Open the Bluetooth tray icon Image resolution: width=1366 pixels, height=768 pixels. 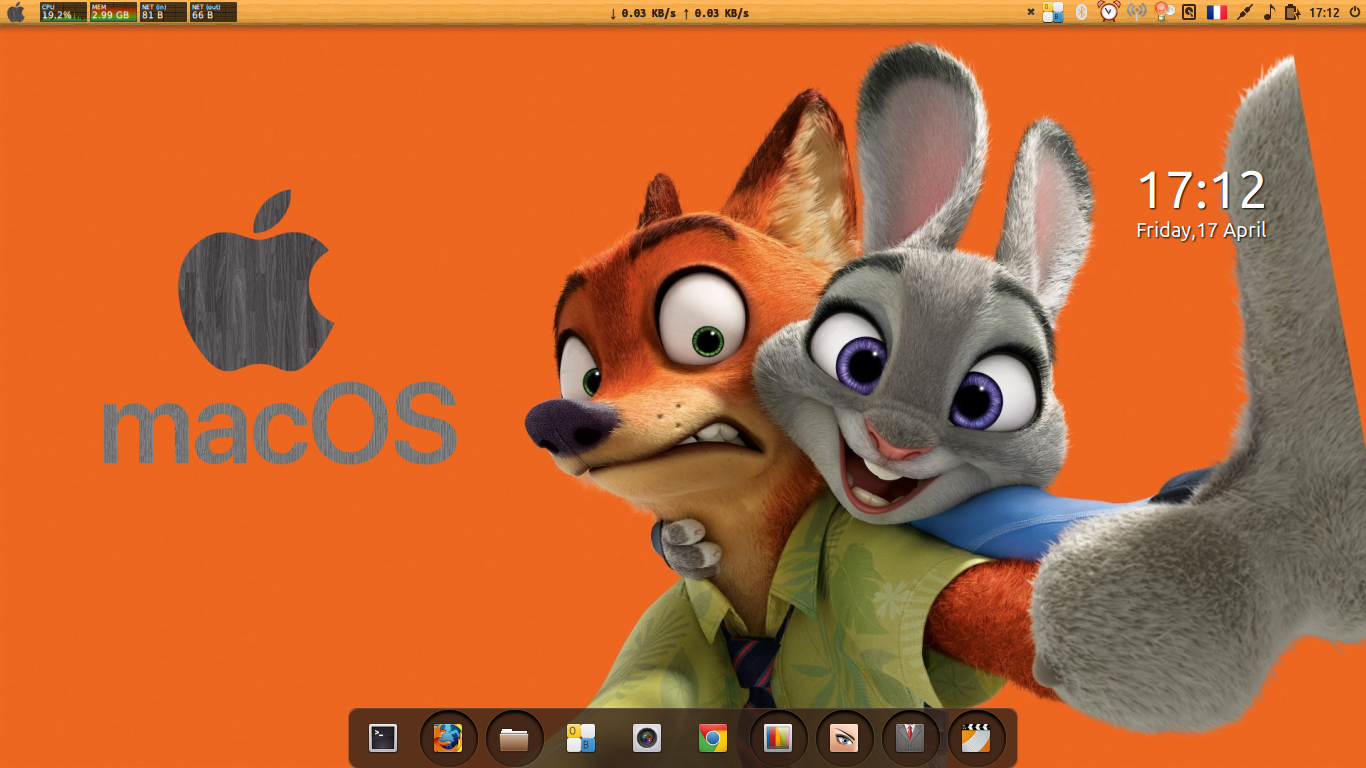pos(1081,12)
